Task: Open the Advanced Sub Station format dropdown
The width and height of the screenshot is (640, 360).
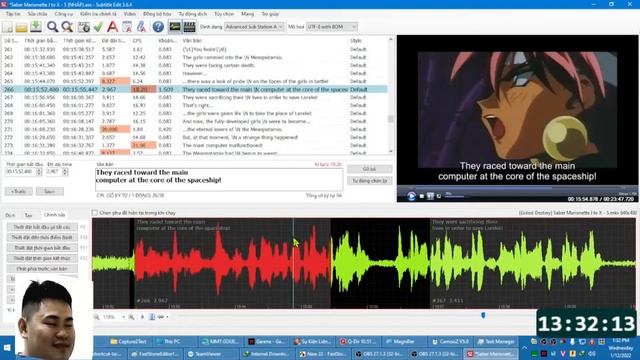Action: 254,27
